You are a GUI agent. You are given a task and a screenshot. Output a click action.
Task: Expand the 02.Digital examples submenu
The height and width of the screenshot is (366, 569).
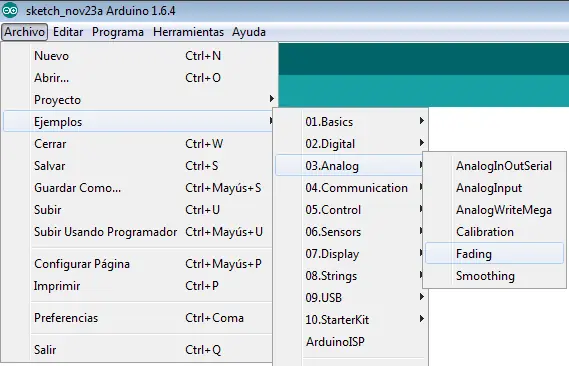pos(351,144)
